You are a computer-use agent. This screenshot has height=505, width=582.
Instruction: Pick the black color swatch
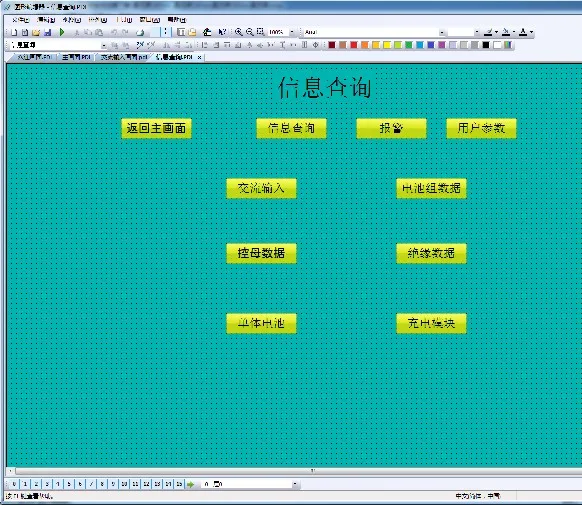[x=486, y=45]
